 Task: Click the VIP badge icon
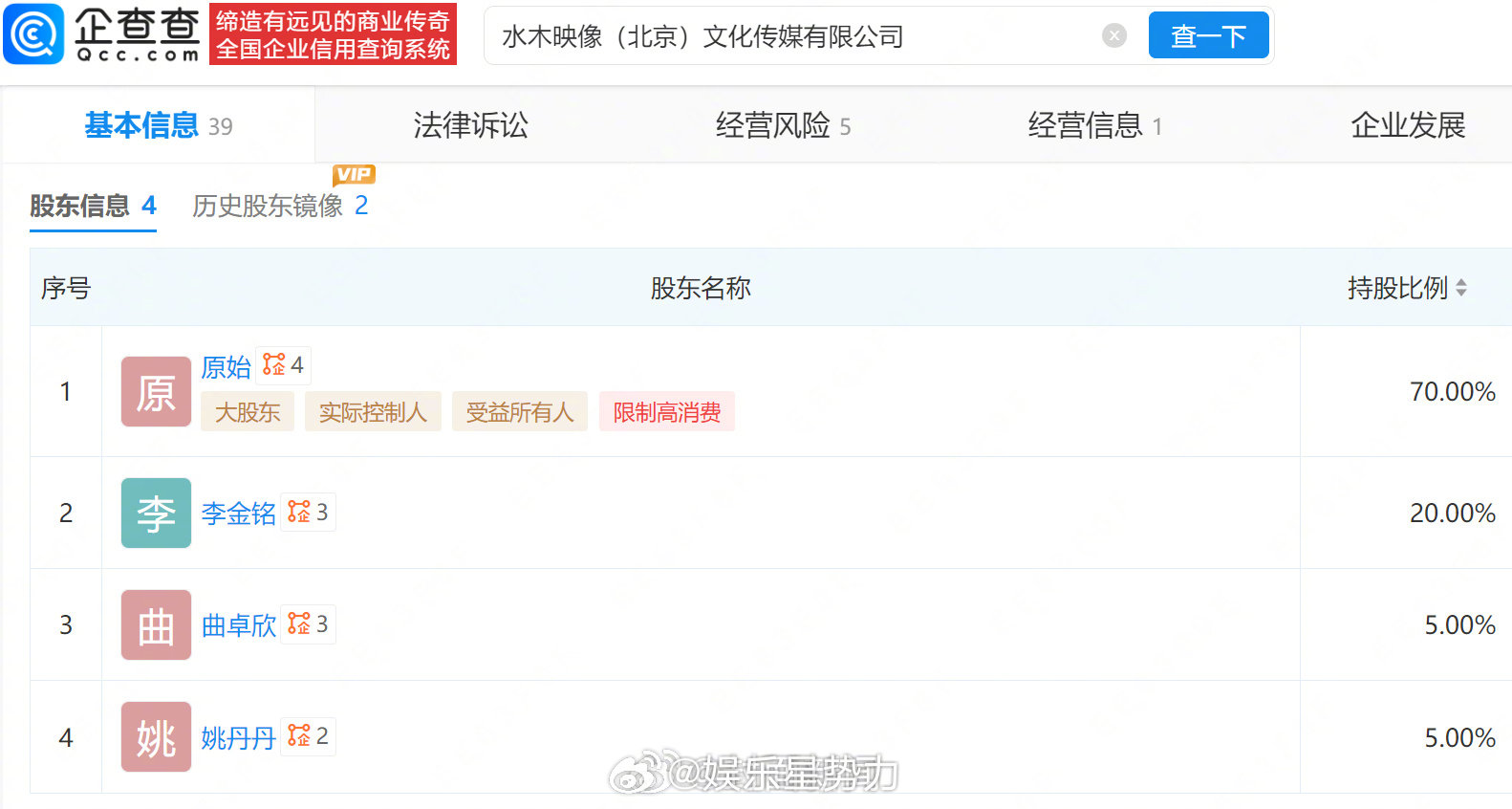[354, 174]
